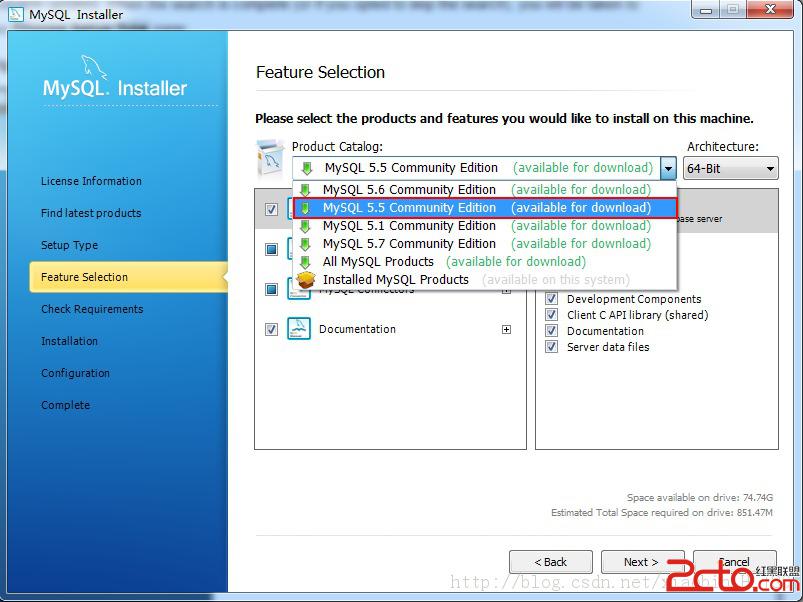The height and width of the screenshot is (602, 803).
Task: Click the Back button
Action: (x=551, y=562)
